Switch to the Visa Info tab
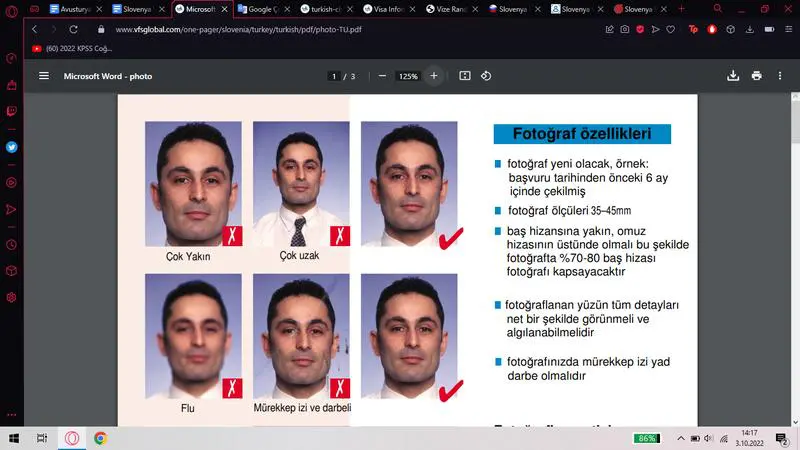Viewport: 800px width, 450px height. coord(389,9)
